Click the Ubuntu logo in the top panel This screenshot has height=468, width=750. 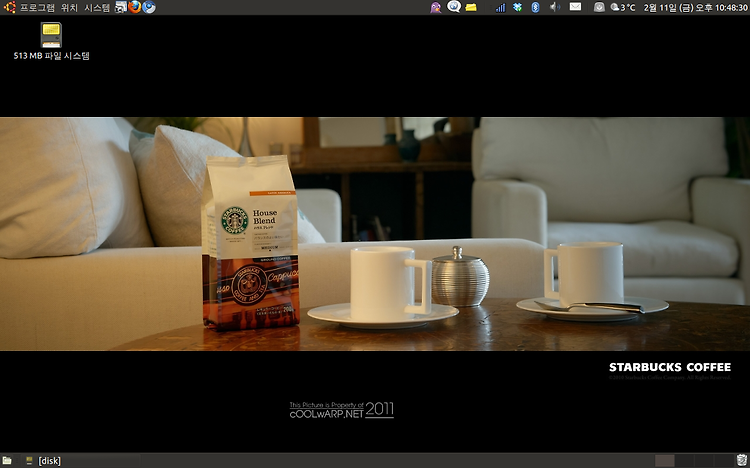[x=10, y=7]
